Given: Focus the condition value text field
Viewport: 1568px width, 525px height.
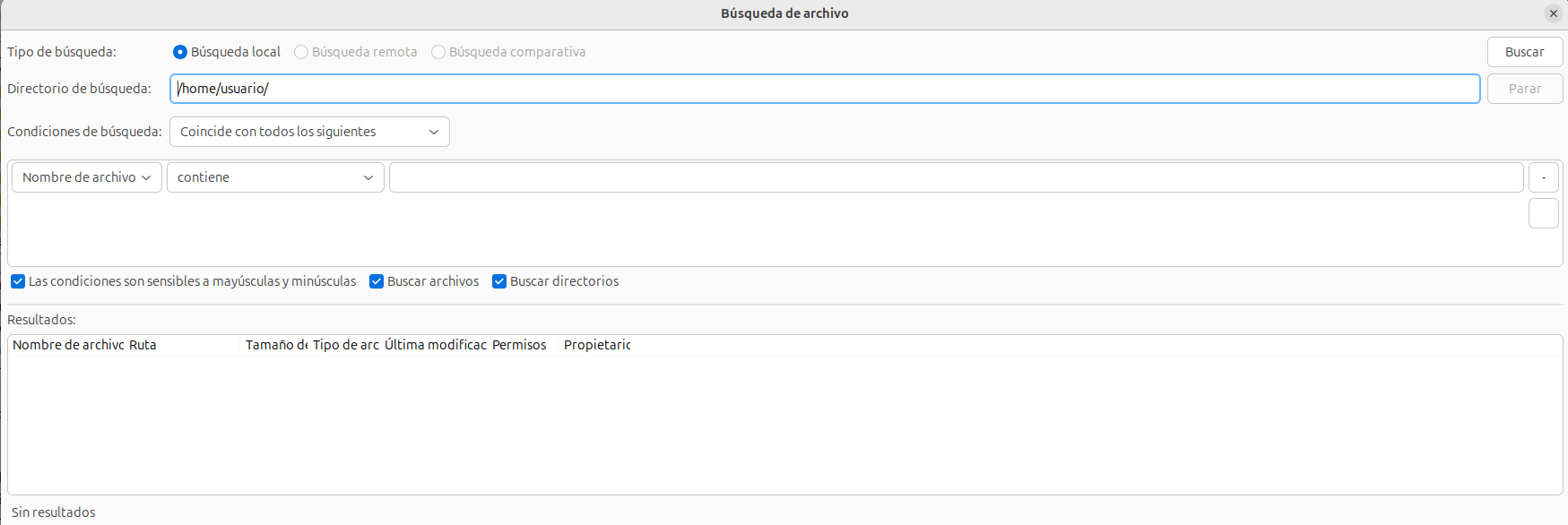Looking at the screenshot, I should point(956,177).
